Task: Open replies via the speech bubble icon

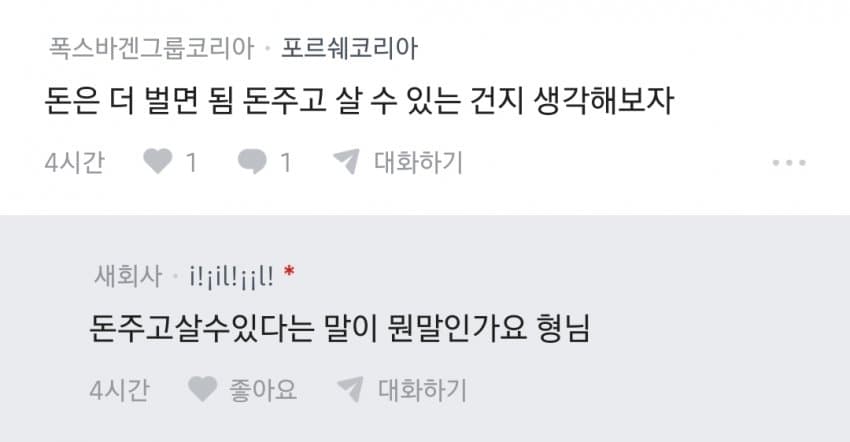Action: [253, 162]
